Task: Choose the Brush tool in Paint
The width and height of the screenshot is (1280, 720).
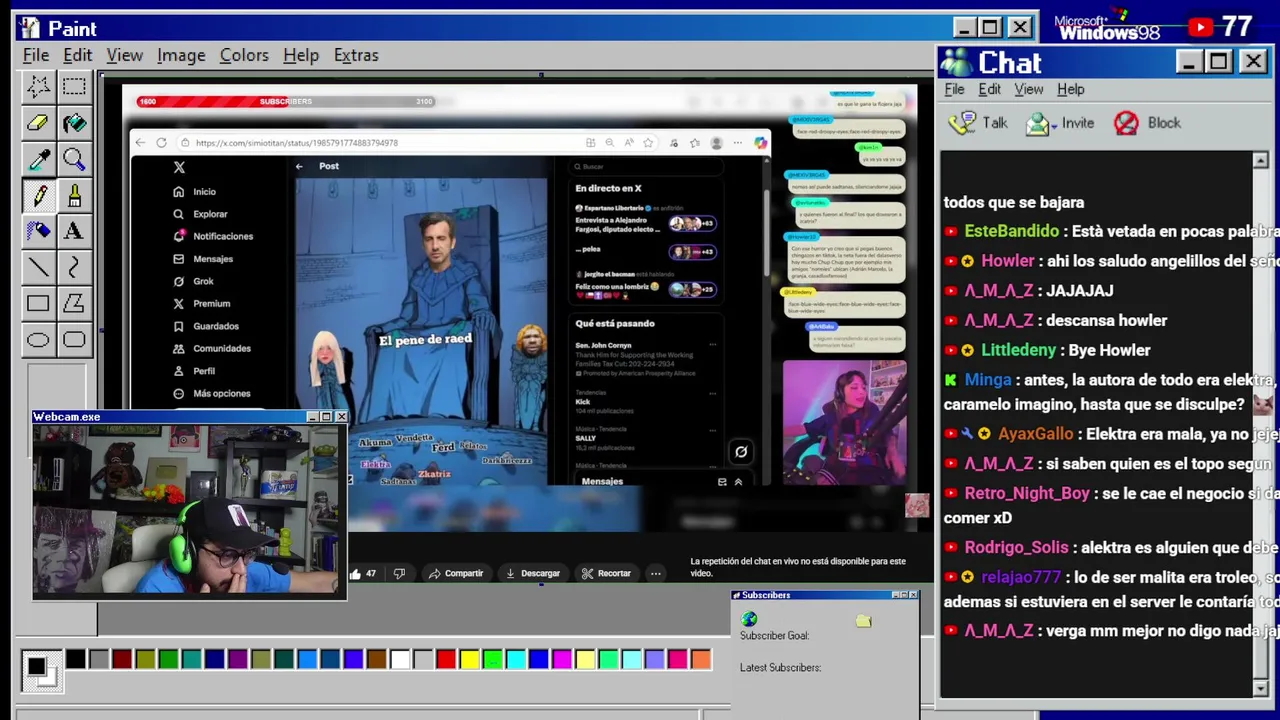Action: coord(74,195)
